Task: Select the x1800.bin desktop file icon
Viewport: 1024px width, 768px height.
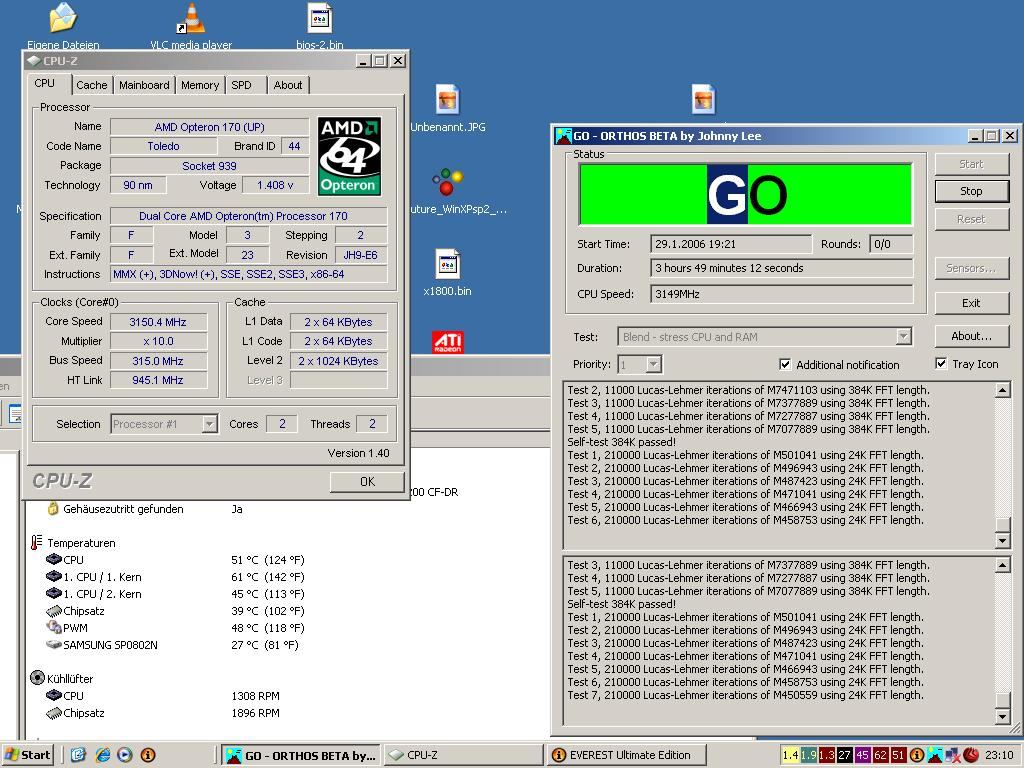Action: coord(447,264)
